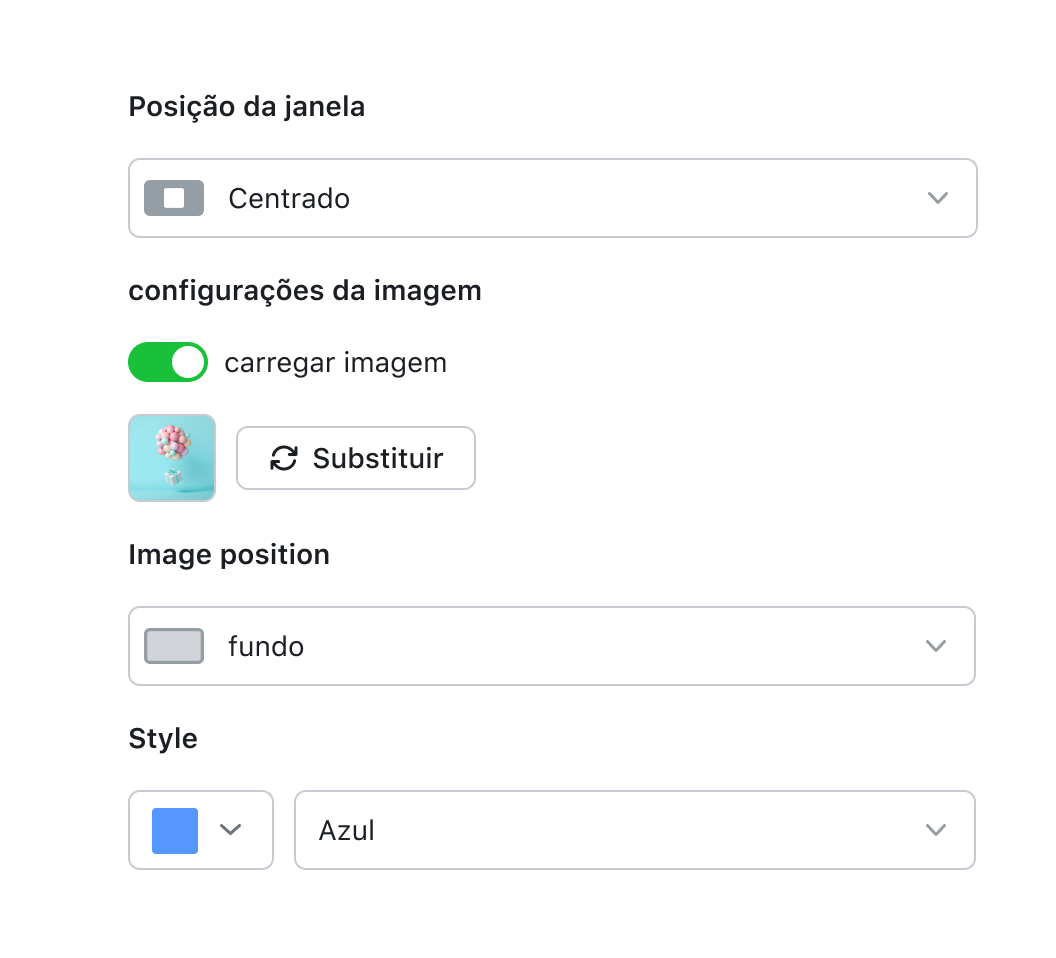This screenshot has height=958, width=1056.
Task: Click the "Centrado" selected value text
Action: (289, 198)
